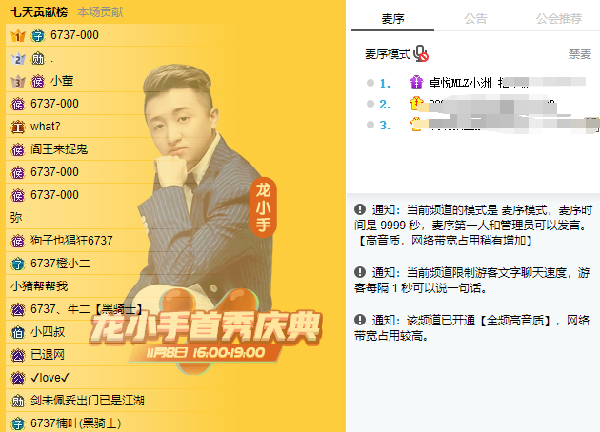This screenshot has width=600, height=432.
Task: Click the muted microphone icon beside 麦序模式
Action: (x=421, y=54)
